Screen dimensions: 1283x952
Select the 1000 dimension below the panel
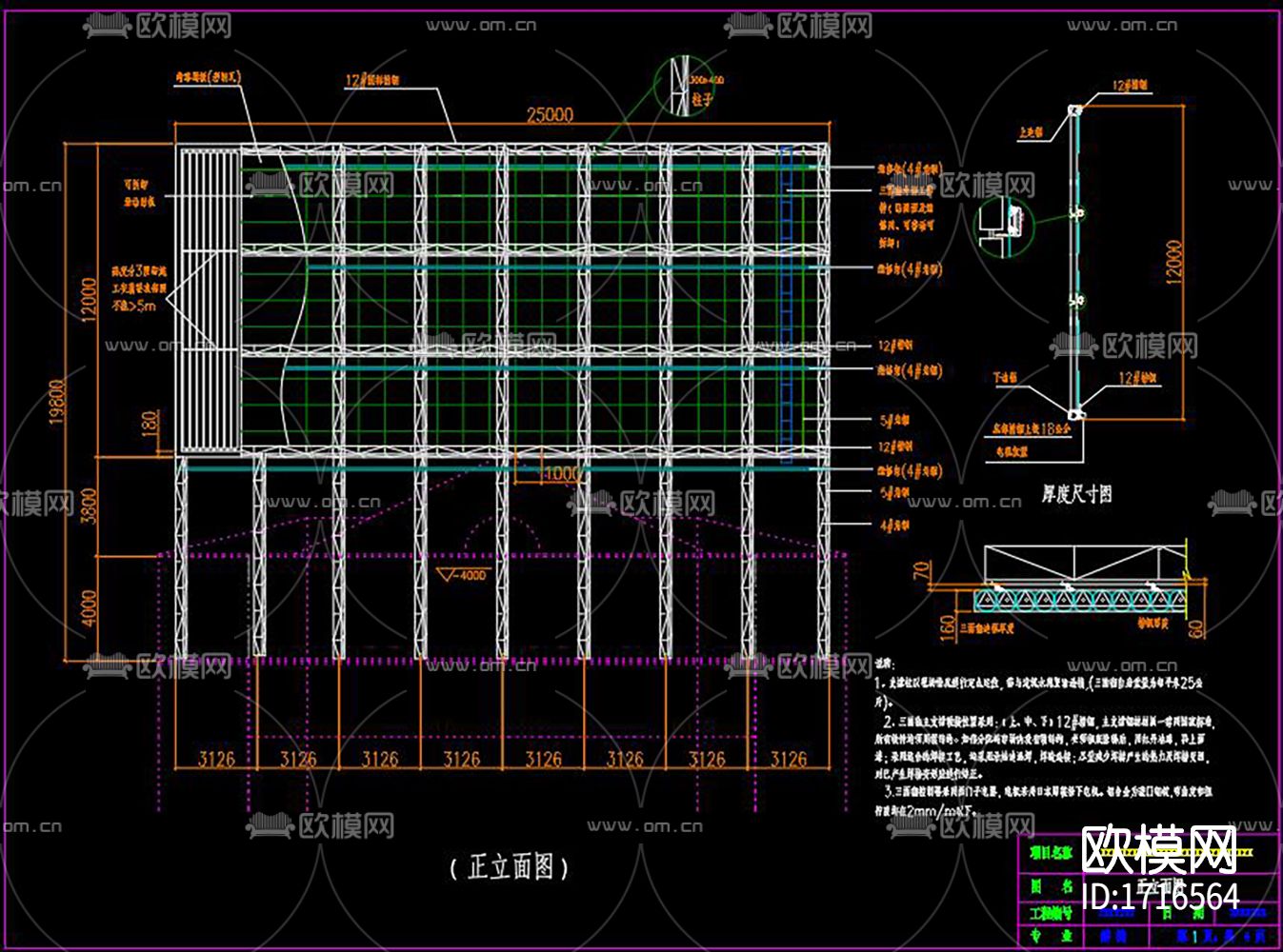(x=562, y=473)
